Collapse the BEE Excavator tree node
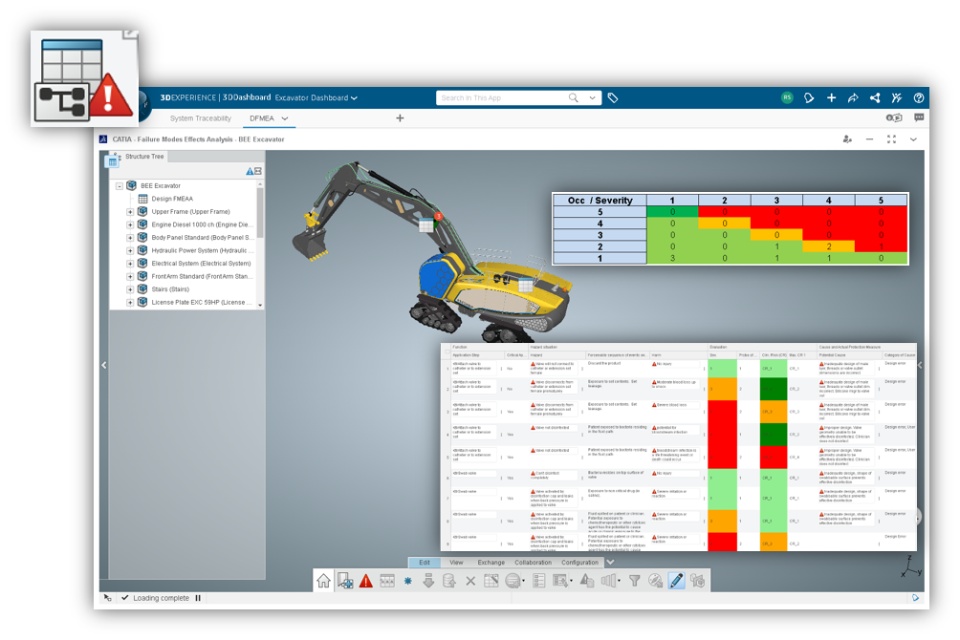The height and width of the screenshot is (640, 960). 119,186
